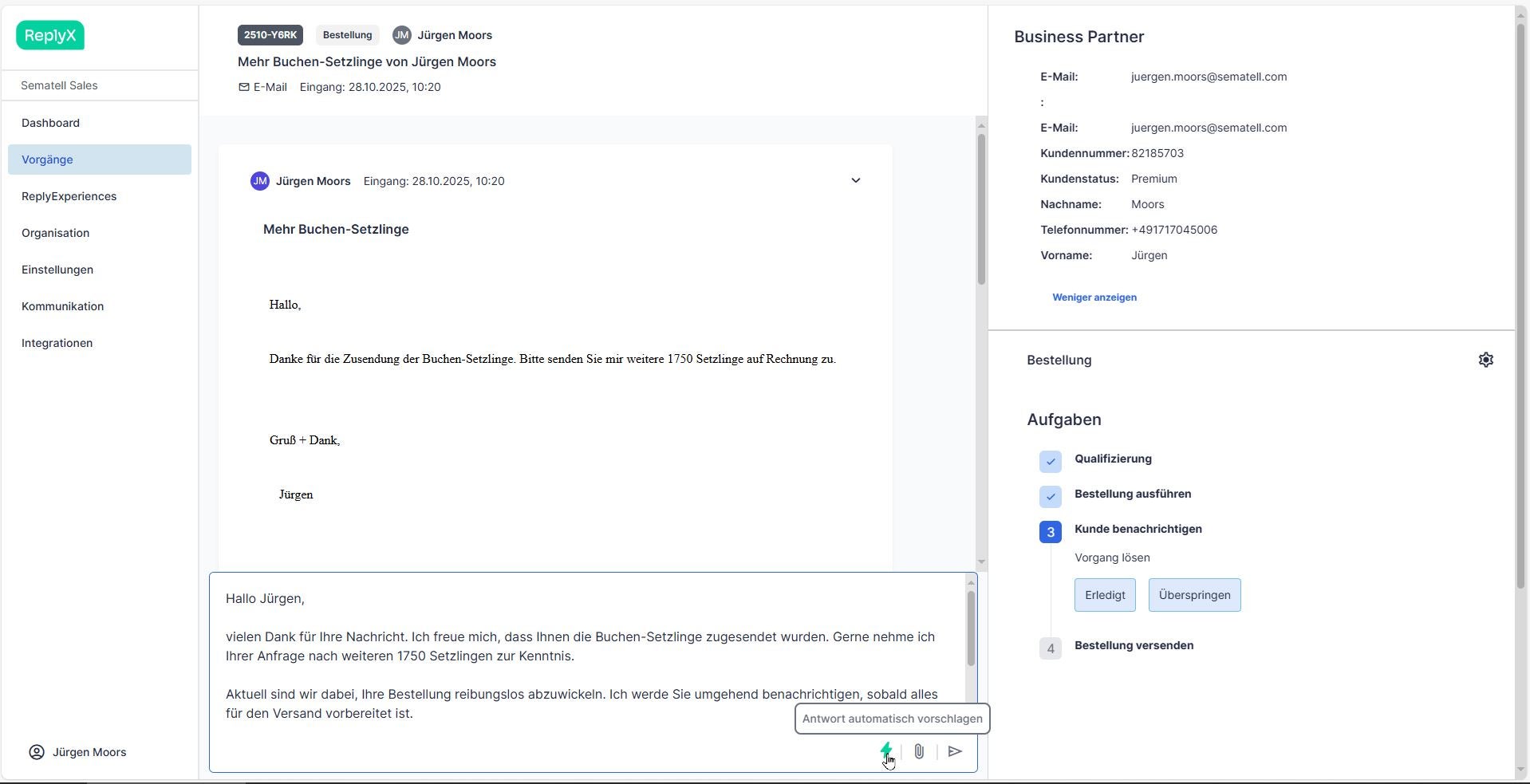Click the auto-suggest reply lightning icon

pyautogui.click(x=885, y=751)
